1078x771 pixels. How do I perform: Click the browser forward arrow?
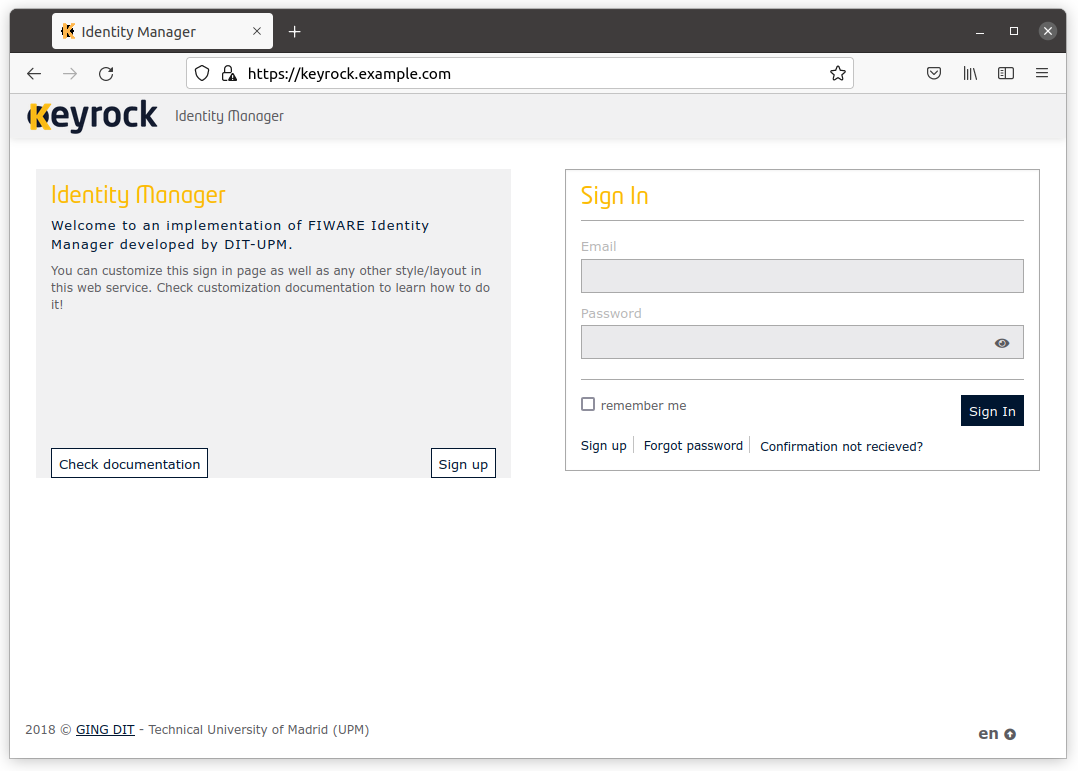(x=70, y=74)
